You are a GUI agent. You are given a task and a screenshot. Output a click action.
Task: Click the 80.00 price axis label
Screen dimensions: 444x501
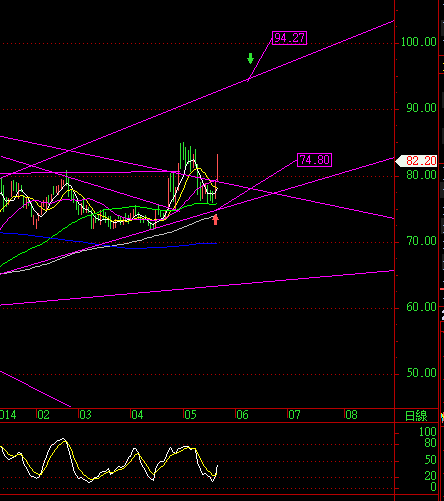(x=421, y=175)
